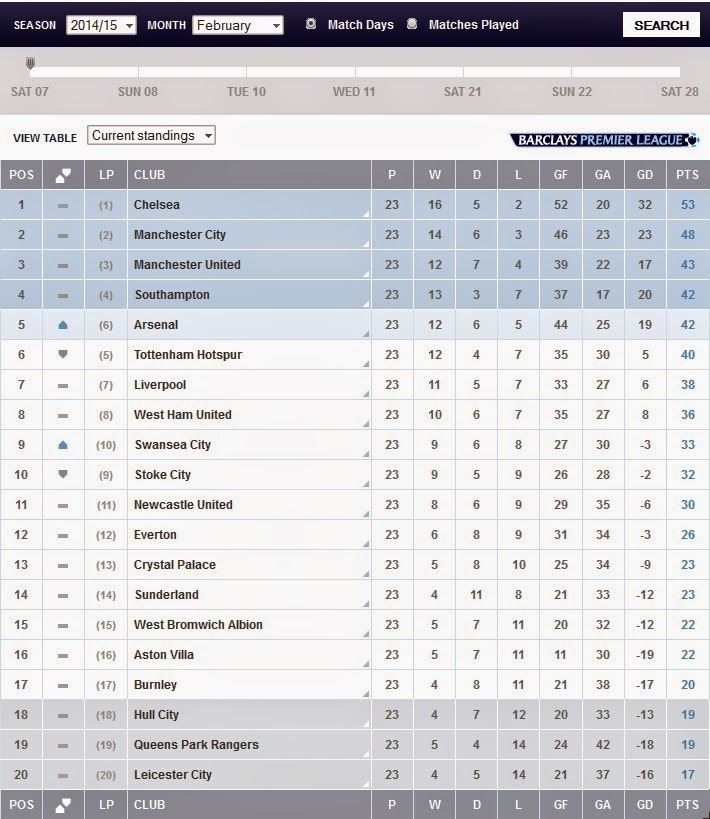Sort the table by PTS column header
710x819 pixels.
pyautogui.click(x=687, y=175)
